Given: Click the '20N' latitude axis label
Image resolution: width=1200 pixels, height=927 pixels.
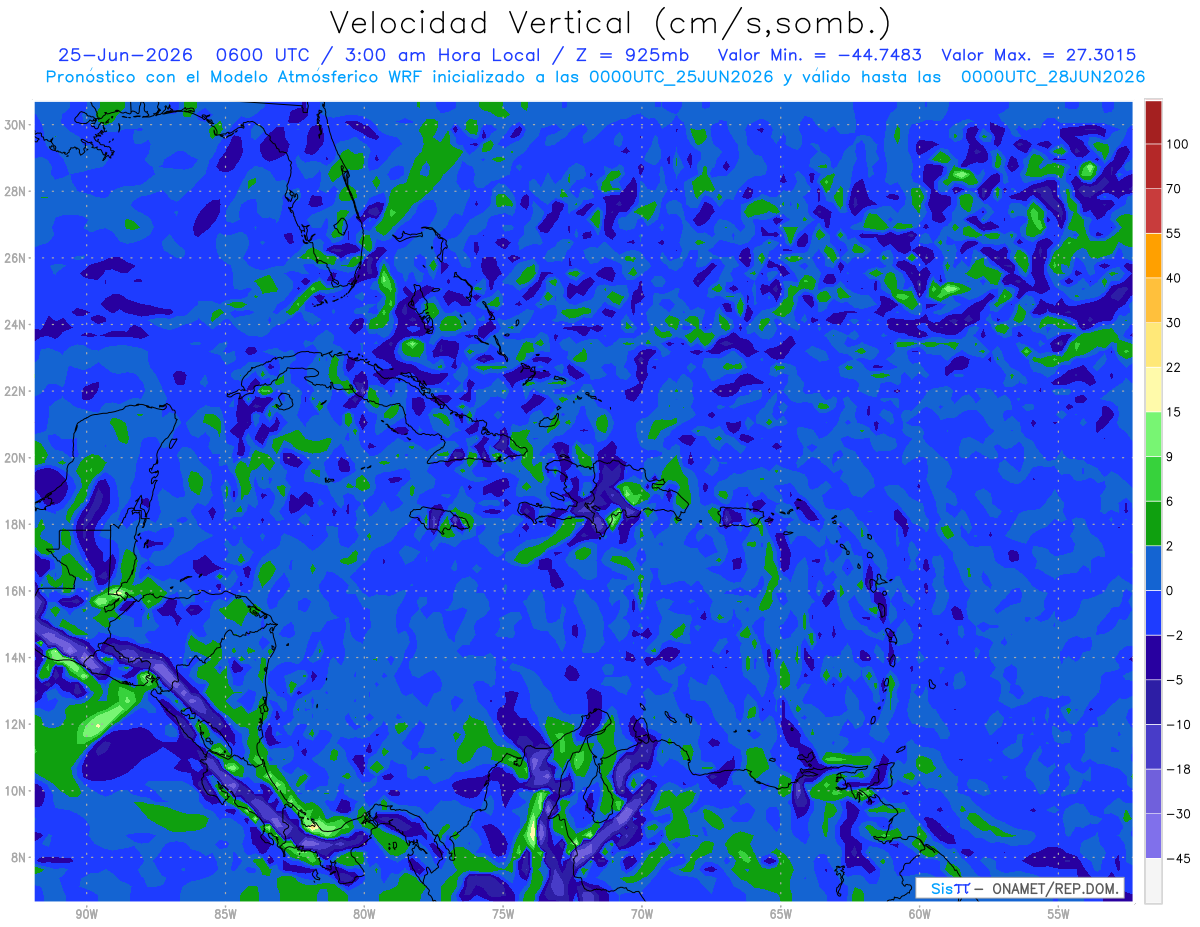Looking at the screenshot, I should pos(16,458).
